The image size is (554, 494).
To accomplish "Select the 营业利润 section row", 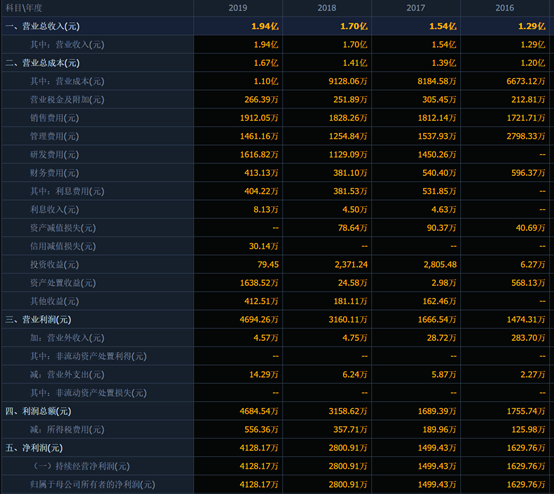I will 276,319.
